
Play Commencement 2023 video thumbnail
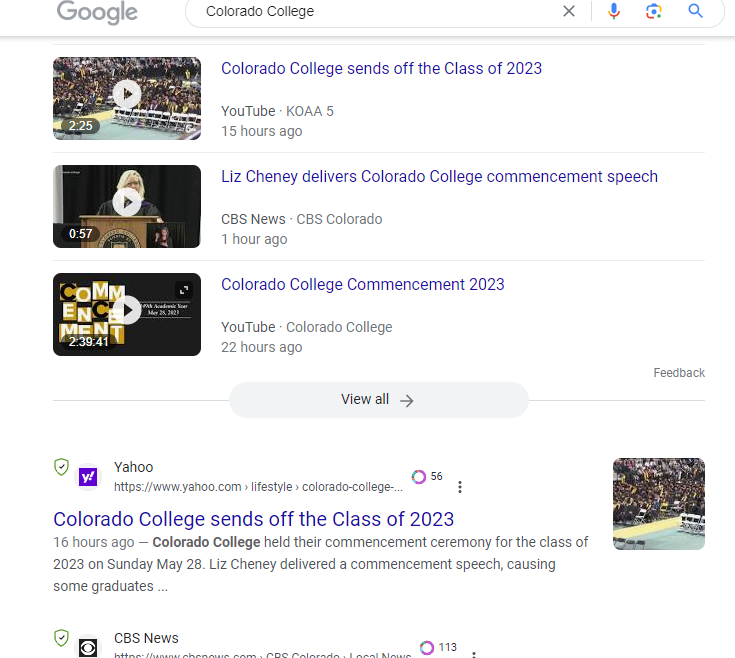pos(127,314)
